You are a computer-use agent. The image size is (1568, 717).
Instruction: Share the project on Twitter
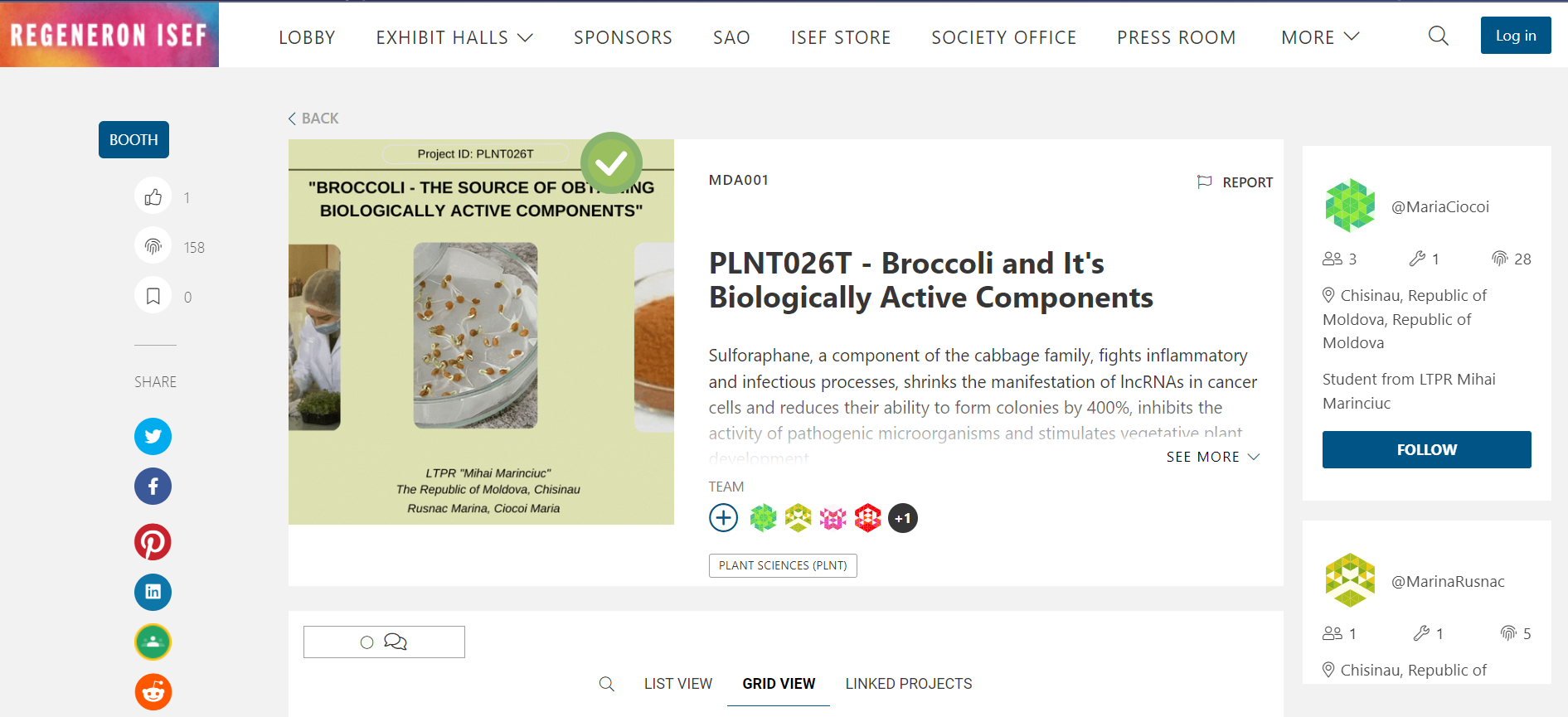pos(153,436)
